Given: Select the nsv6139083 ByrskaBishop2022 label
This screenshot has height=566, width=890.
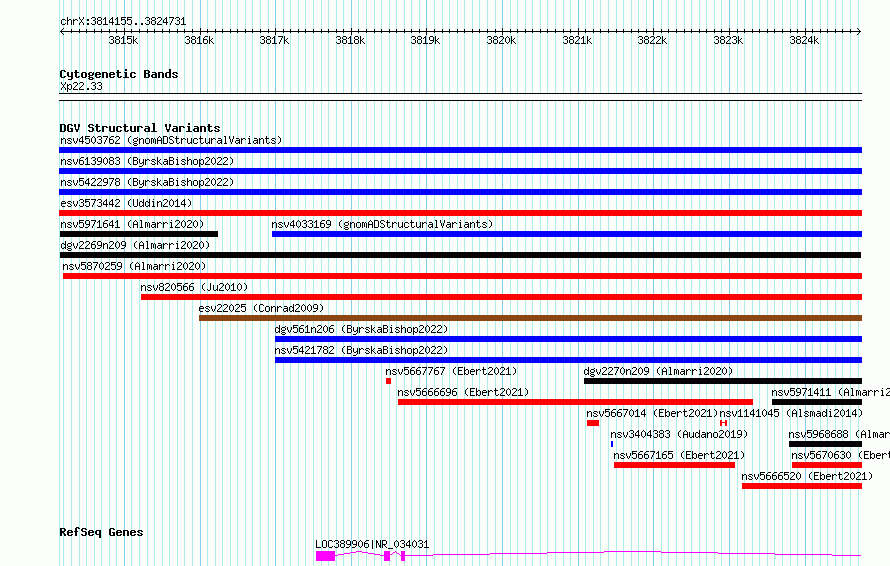Looking at the screenshot, I should (x=147, y=161).
